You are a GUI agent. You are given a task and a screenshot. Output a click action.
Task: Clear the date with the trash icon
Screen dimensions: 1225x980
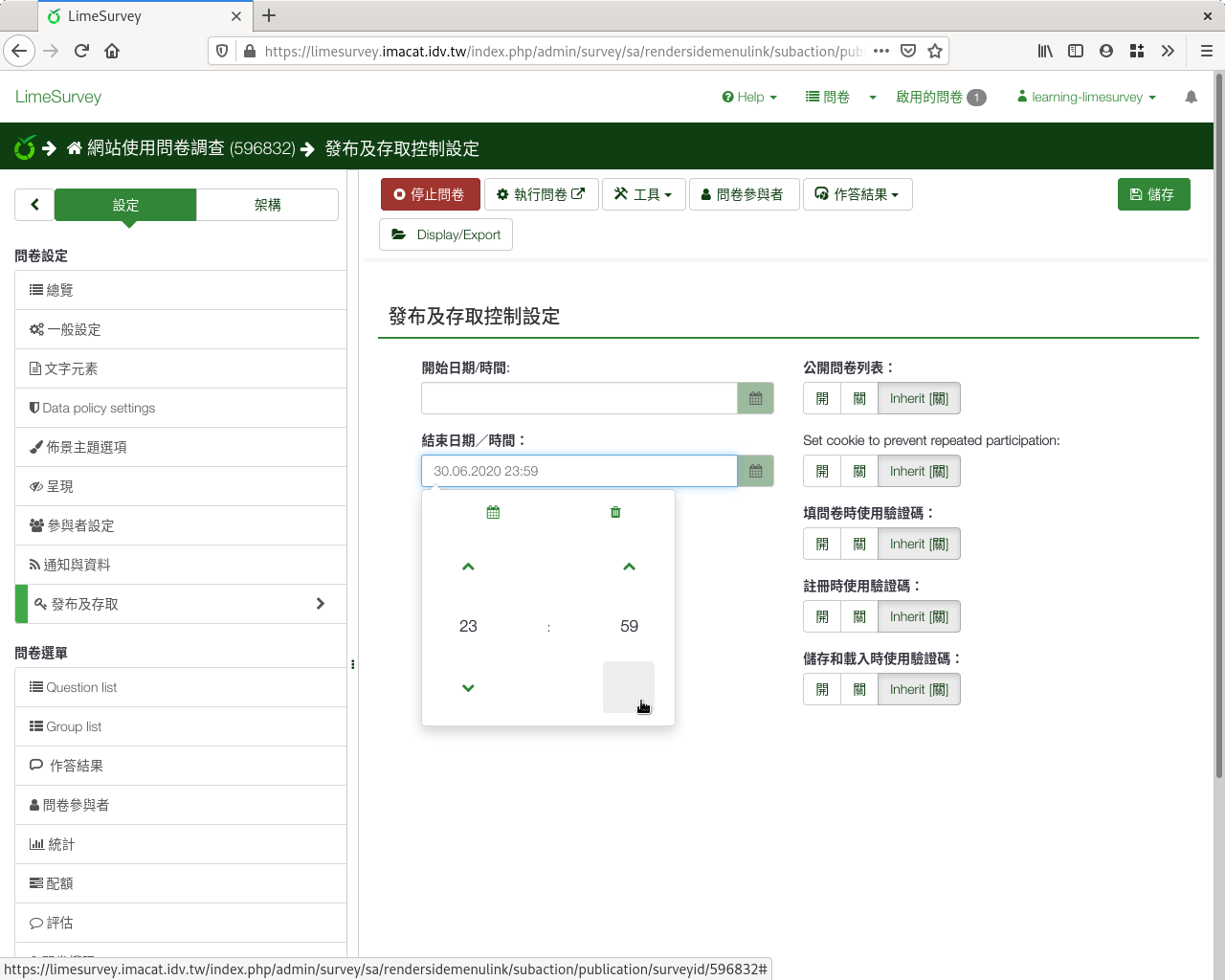coord(615,512)
